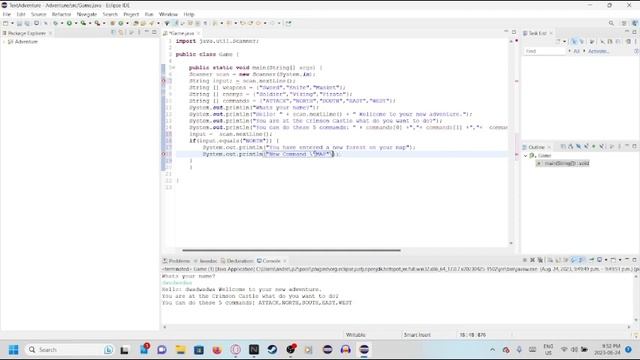Click the green Run button in toolbar

(69, 23)
